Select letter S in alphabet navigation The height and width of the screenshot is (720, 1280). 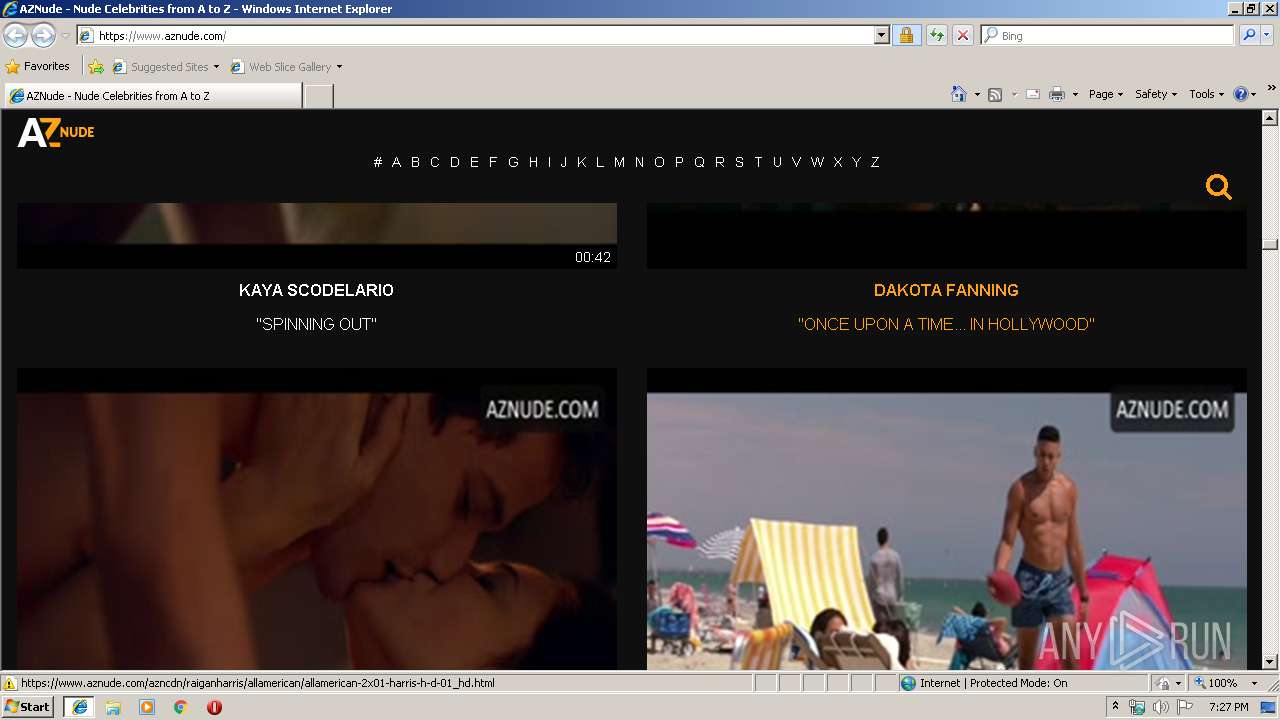tap(739, 162)
